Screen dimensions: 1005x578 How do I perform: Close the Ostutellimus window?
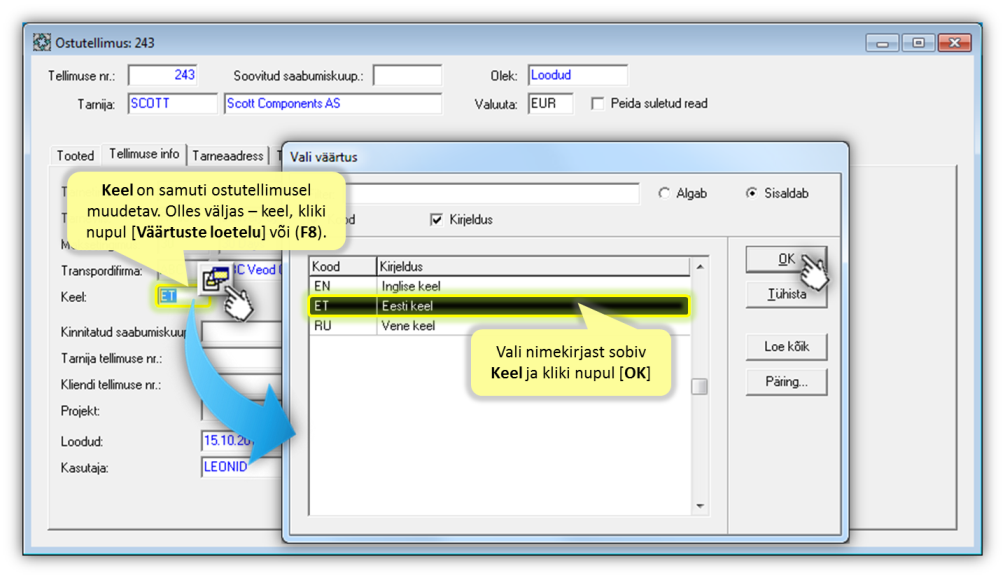coord(955,43)
